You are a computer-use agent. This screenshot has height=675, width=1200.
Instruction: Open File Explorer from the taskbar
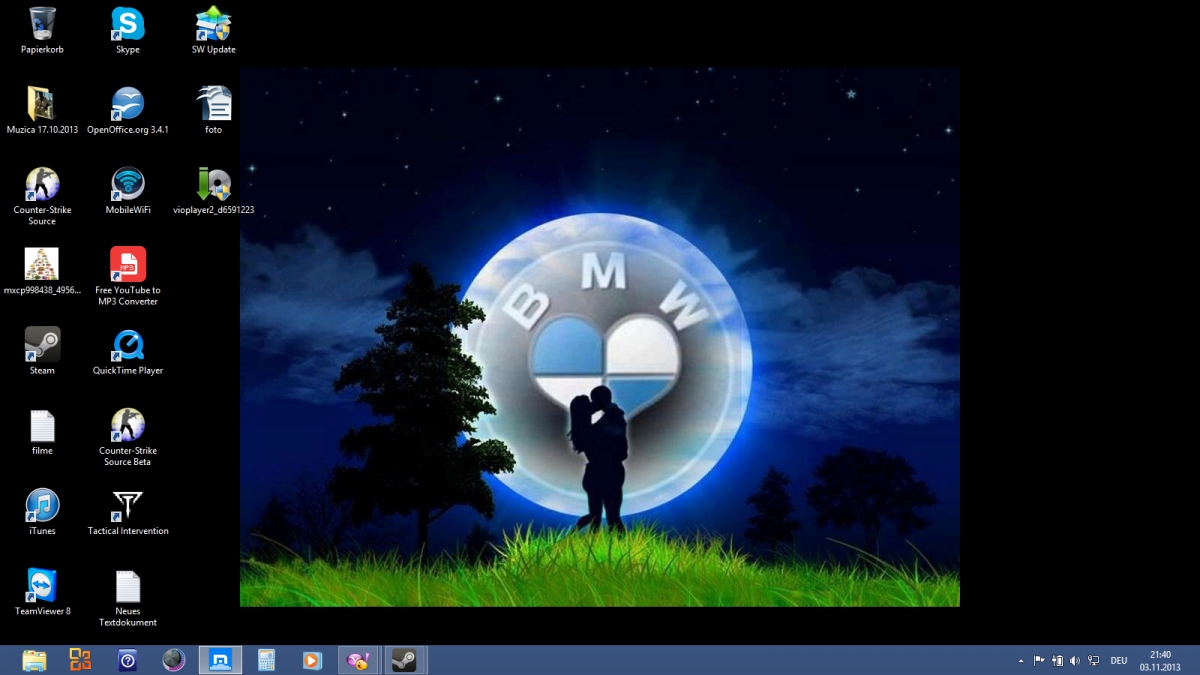click(x=34, y=660)
